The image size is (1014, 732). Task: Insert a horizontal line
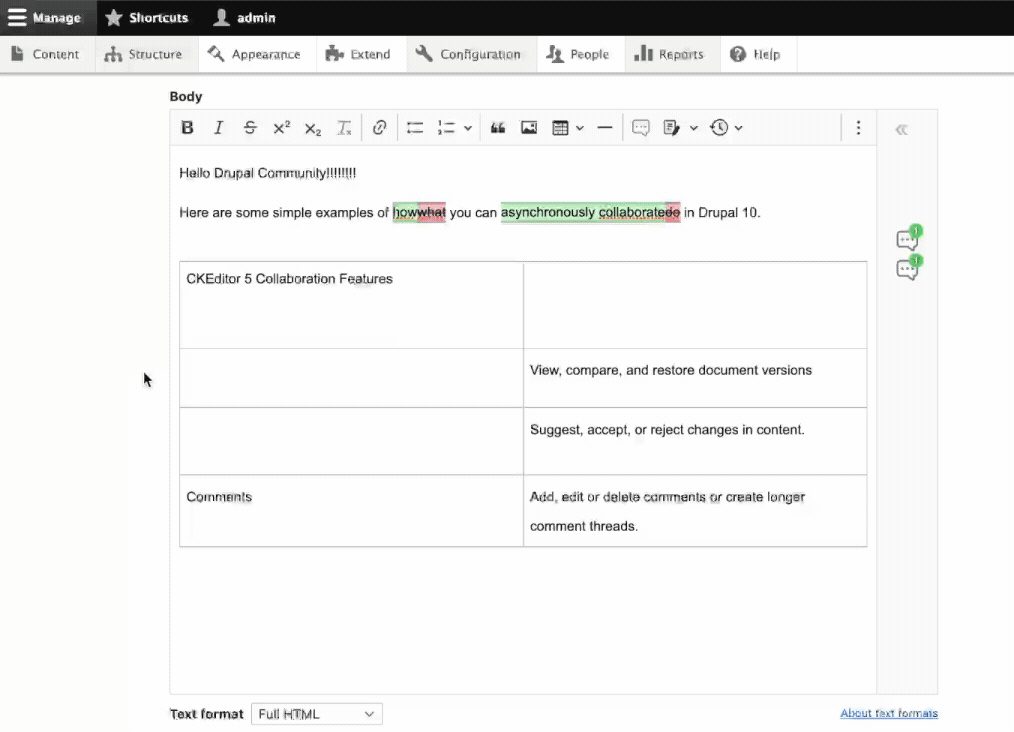pyautogui.click(x=604, y=127)
